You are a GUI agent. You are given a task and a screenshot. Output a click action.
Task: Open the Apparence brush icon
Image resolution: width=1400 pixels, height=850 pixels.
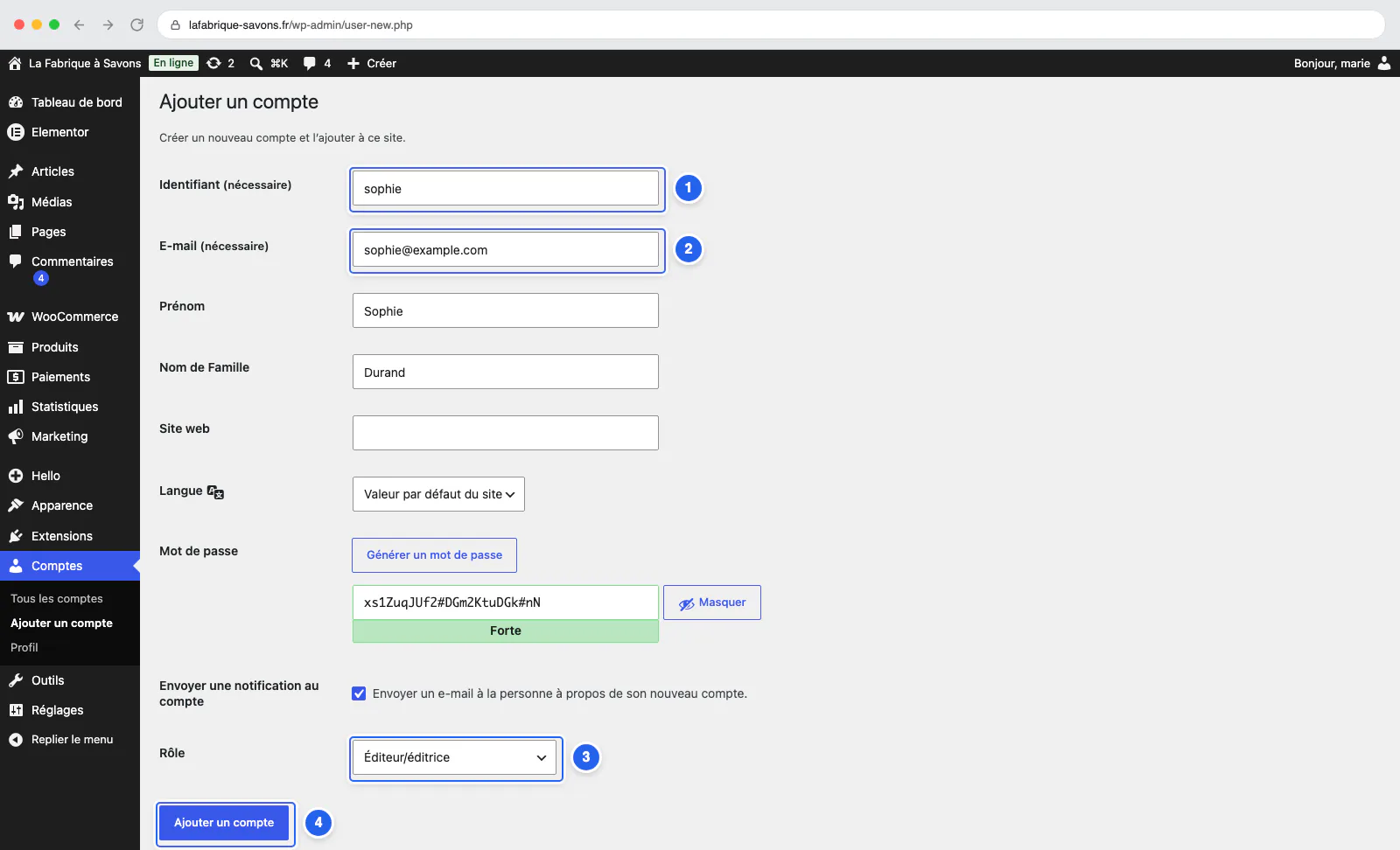pos(16,505)
